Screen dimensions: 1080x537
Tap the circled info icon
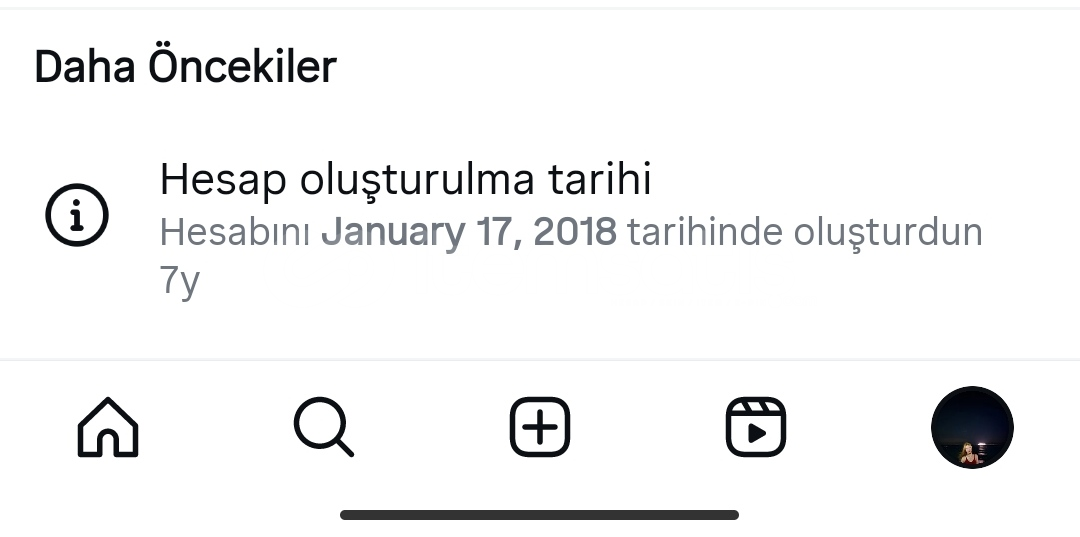tap(77, 215)
